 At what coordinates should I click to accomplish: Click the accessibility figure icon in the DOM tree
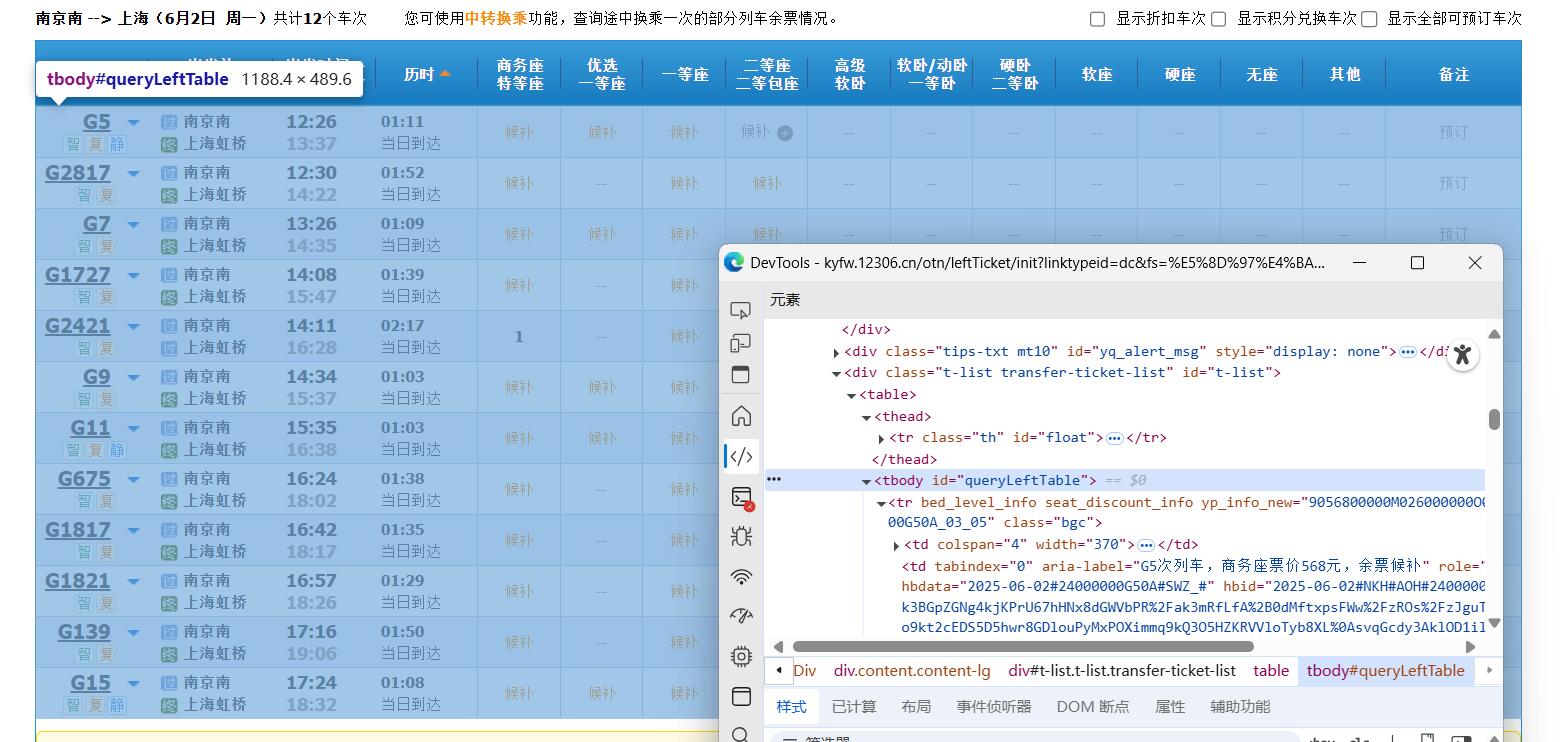1463,353
